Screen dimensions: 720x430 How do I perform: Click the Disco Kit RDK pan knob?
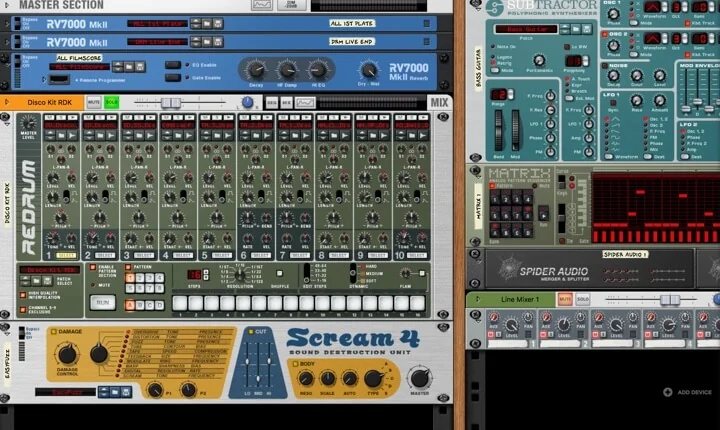(247, 102)
